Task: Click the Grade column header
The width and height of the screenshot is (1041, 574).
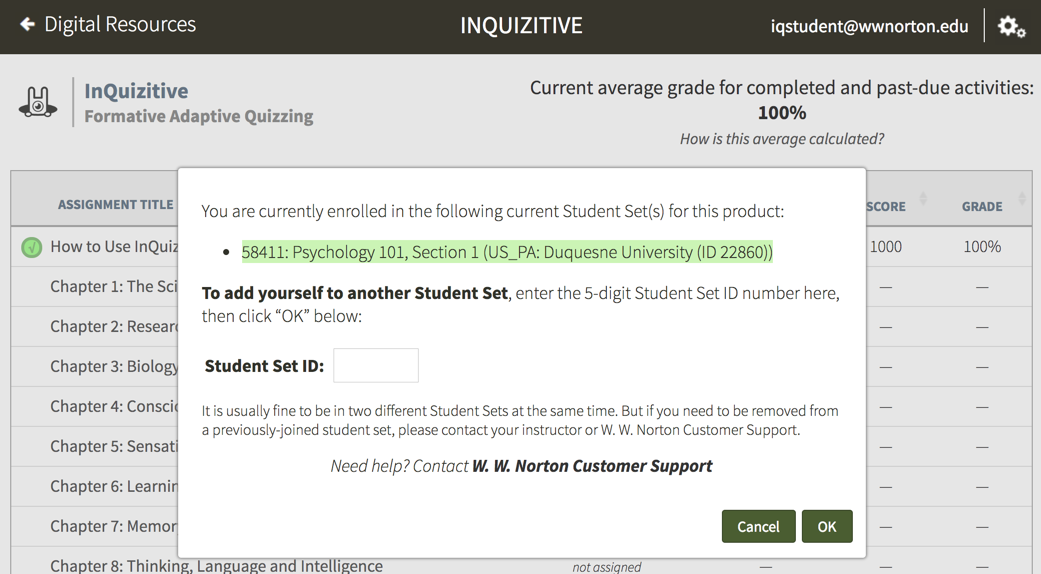Action: [x=981, y=206]
